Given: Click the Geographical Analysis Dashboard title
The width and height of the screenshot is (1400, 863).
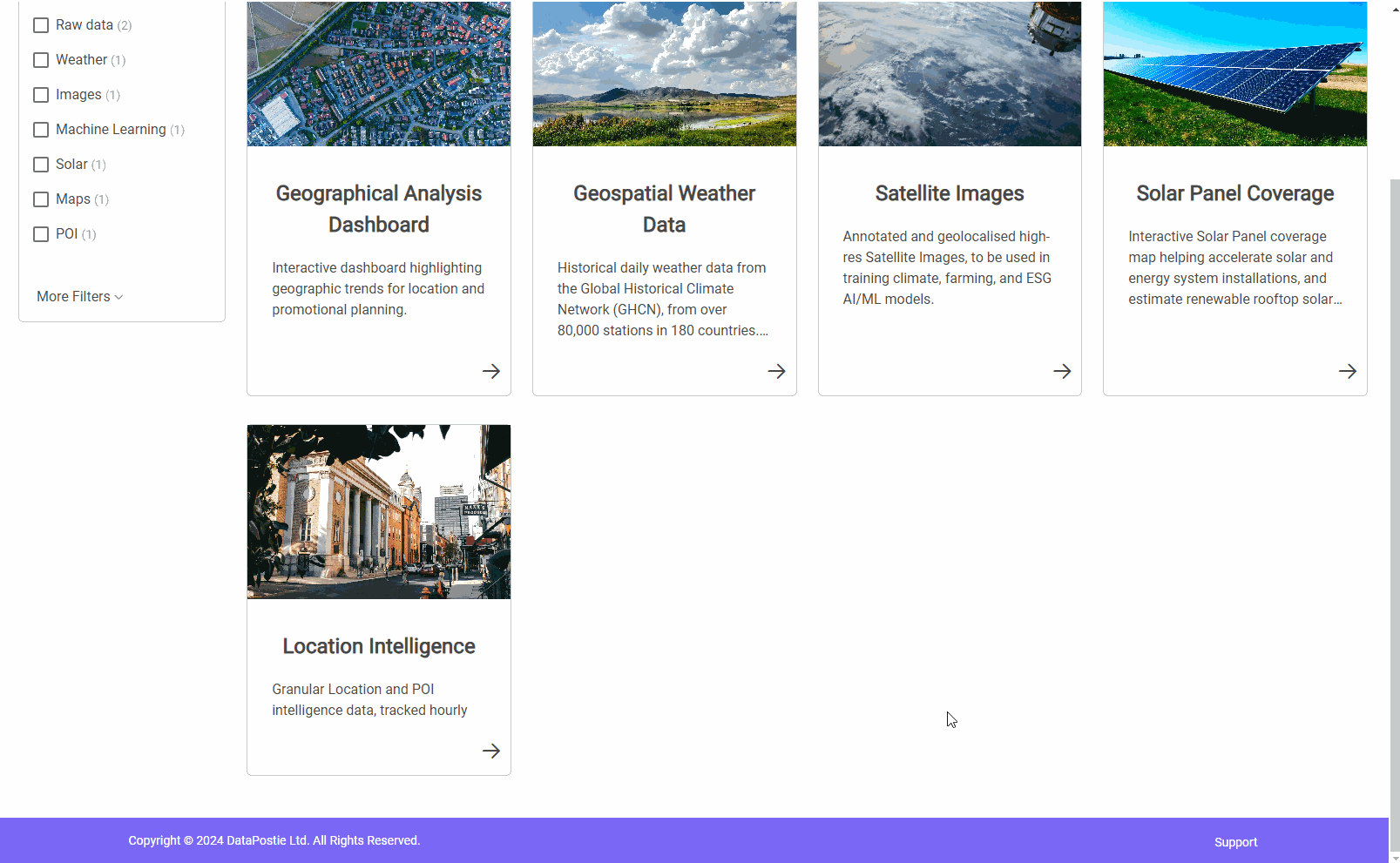Looking at the screenshot, I should 378,208.
